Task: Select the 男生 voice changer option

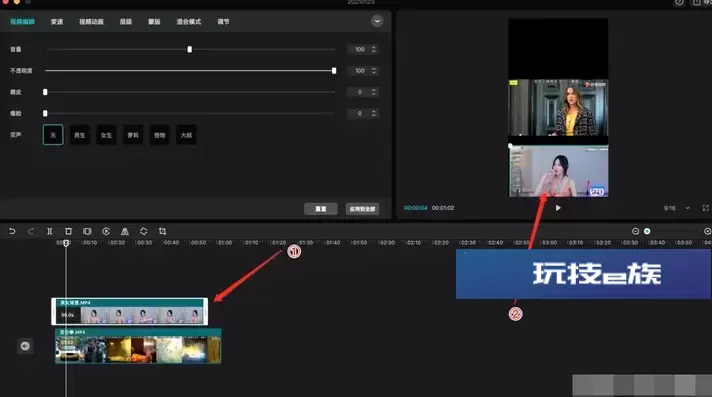Action: pos(79,135)
